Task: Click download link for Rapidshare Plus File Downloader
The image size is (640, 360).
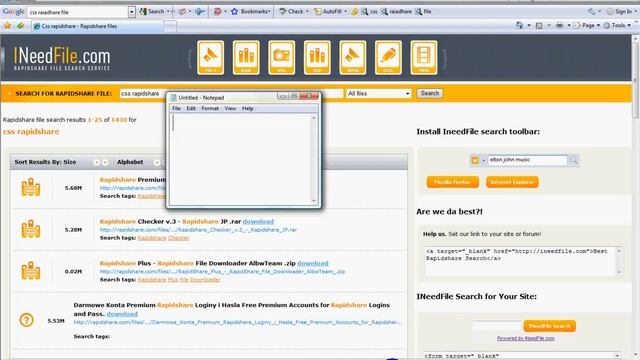Action: (x=313, y=263)
